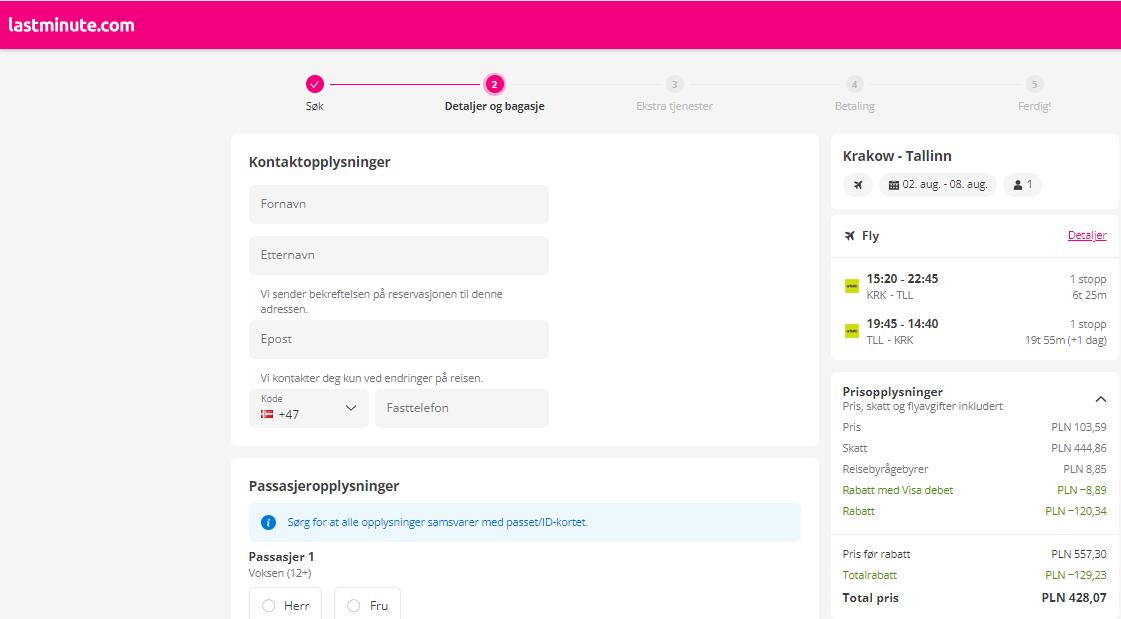Image resolution: width=1121 pixels, height=619 pixels.
Task: Click the Pris PLN 103,59 value
Action: pyautogui.click(x=1079, y=427)
